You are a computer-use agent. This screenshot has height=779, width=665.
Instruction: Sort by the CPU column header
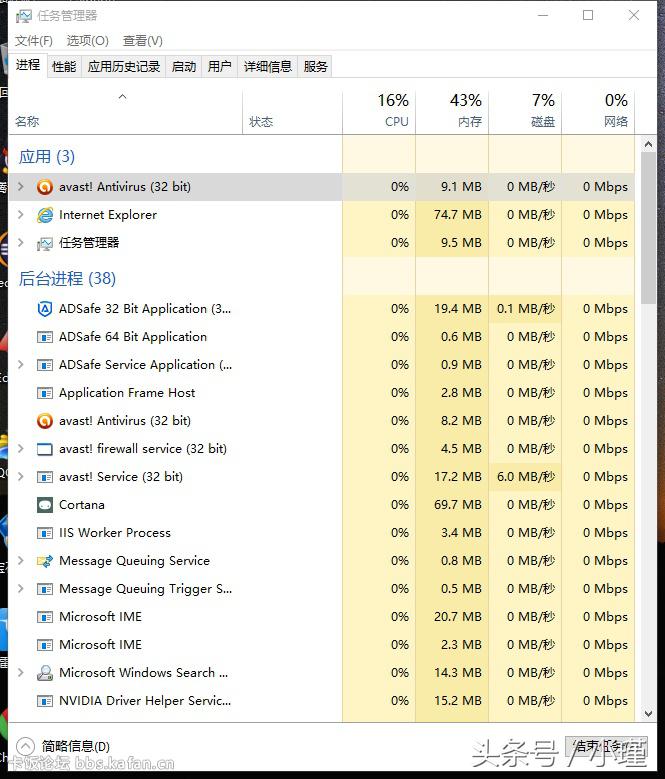pos(379,113)
